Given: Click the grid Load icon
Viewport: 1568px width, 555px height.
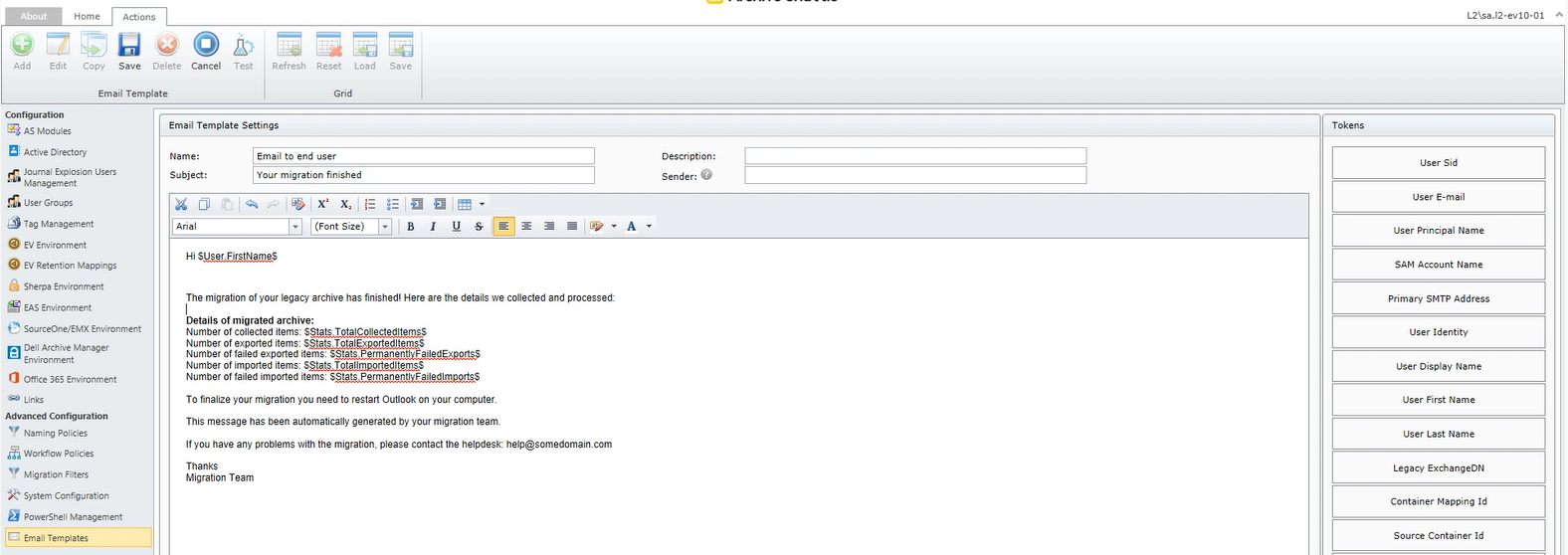Looking at the screenshot, I should [365, 45].
